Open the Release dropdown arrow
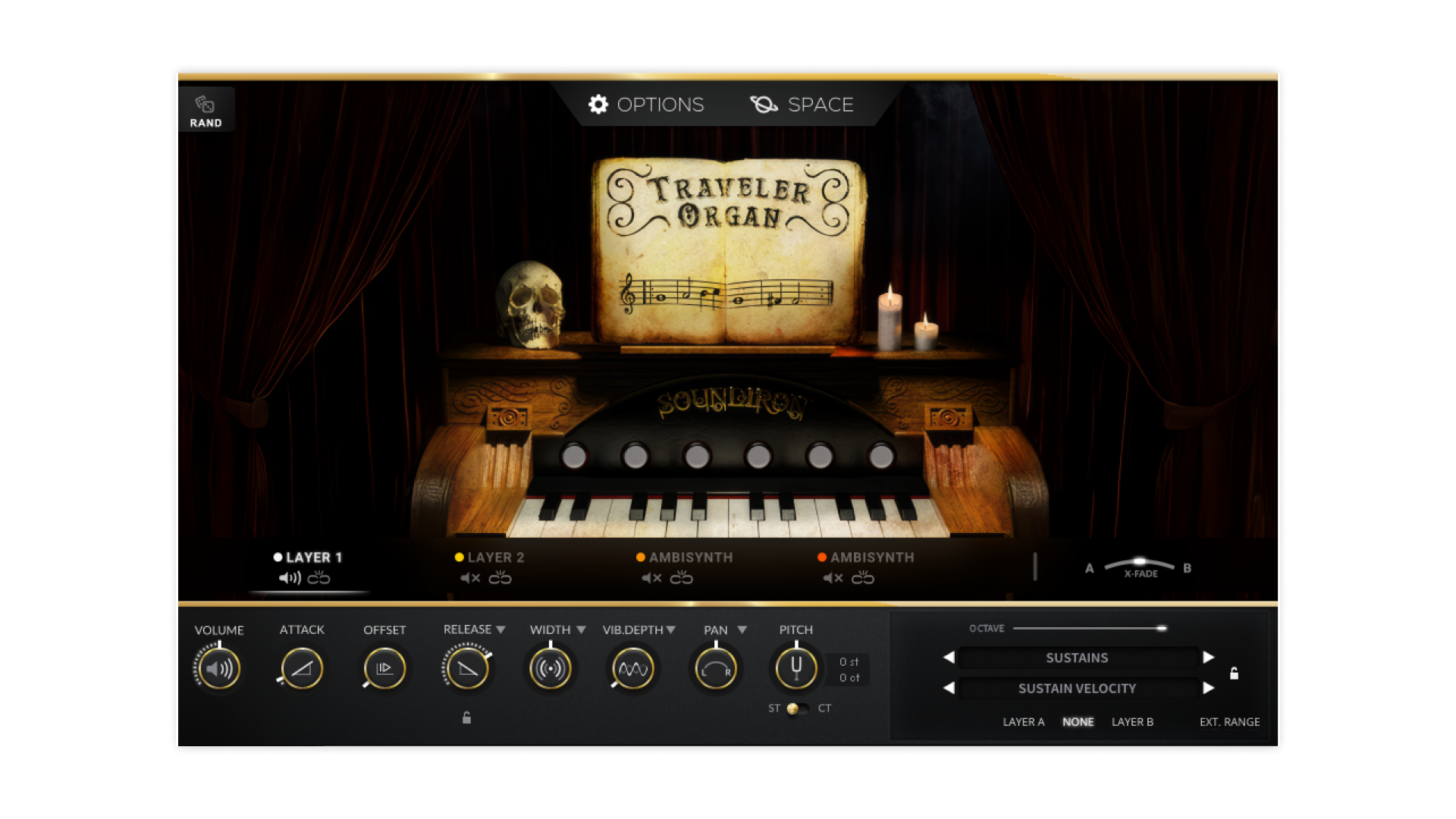This screenshot has width=1456, height=819. click(x=500, y=629)
